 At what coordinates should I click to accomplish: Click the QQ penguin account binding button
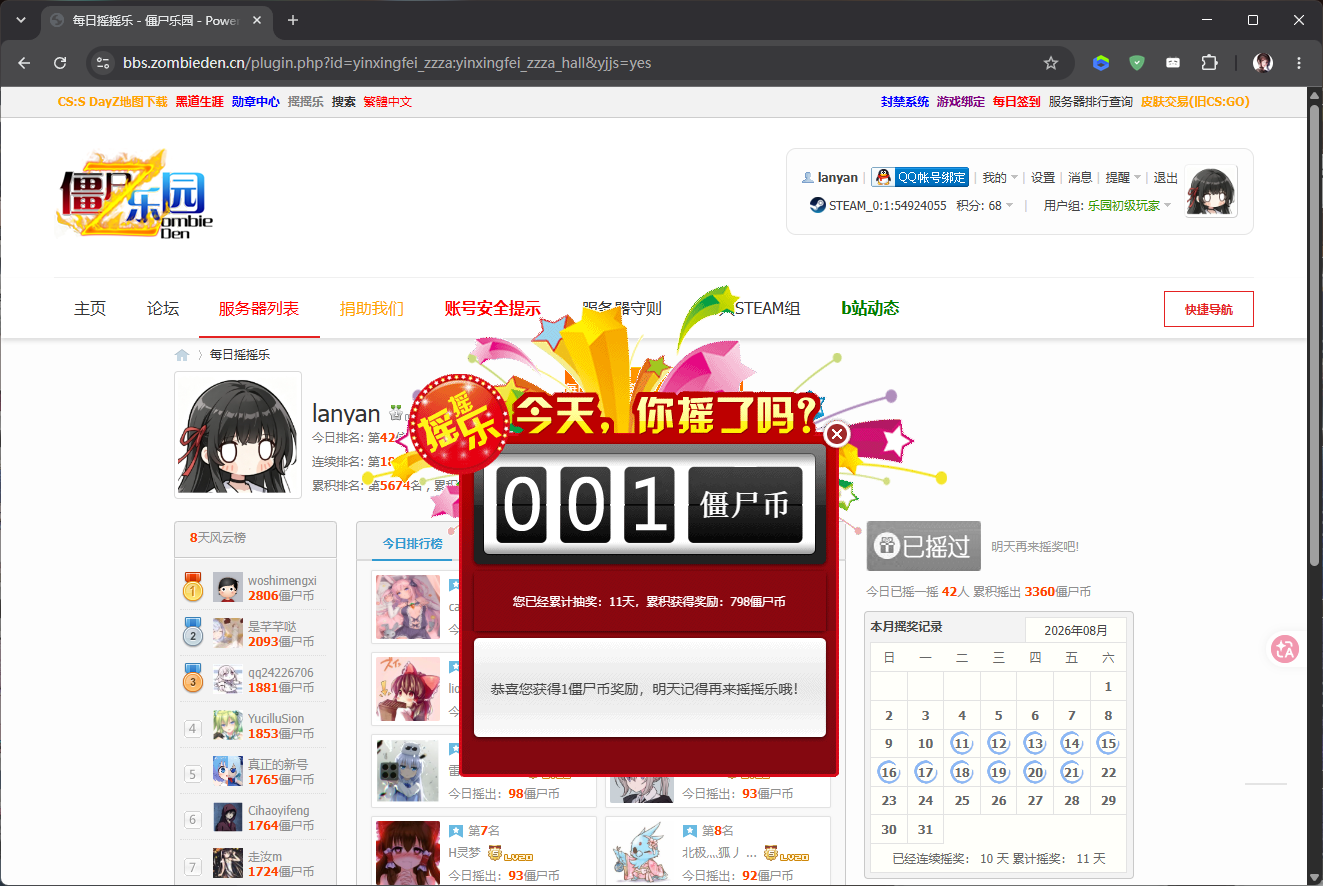coord(920,177)
